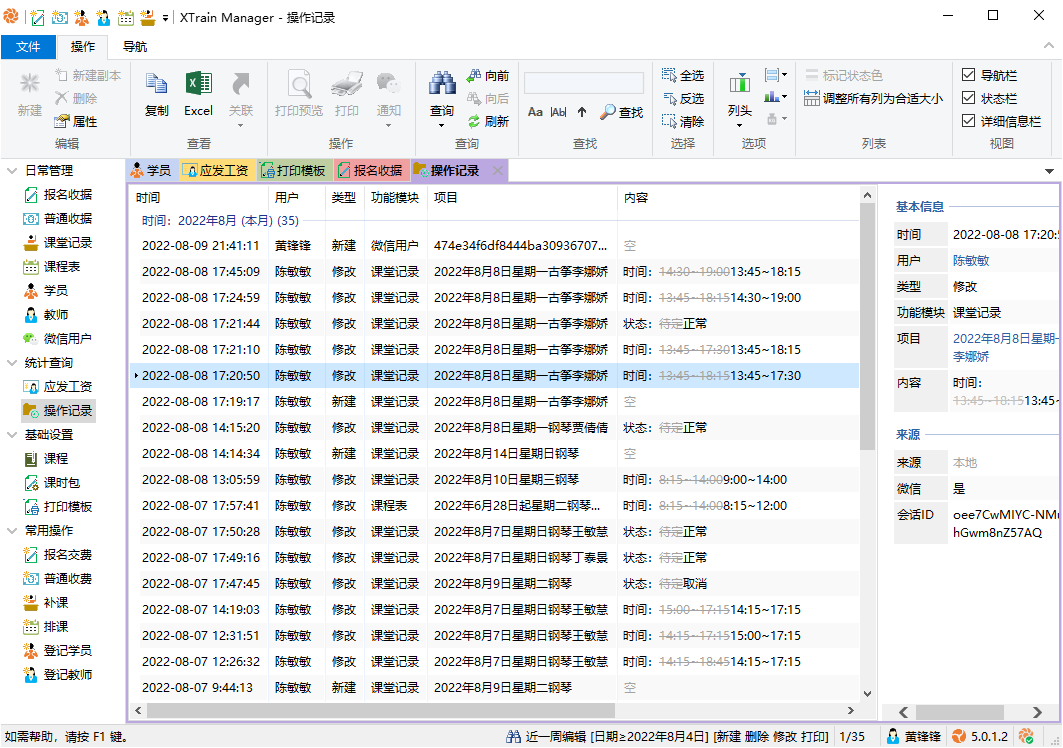This screenshot has height=748, width=1063.
Task: Collapse the 基础设置 tree group
Action: tap(12, 435)
